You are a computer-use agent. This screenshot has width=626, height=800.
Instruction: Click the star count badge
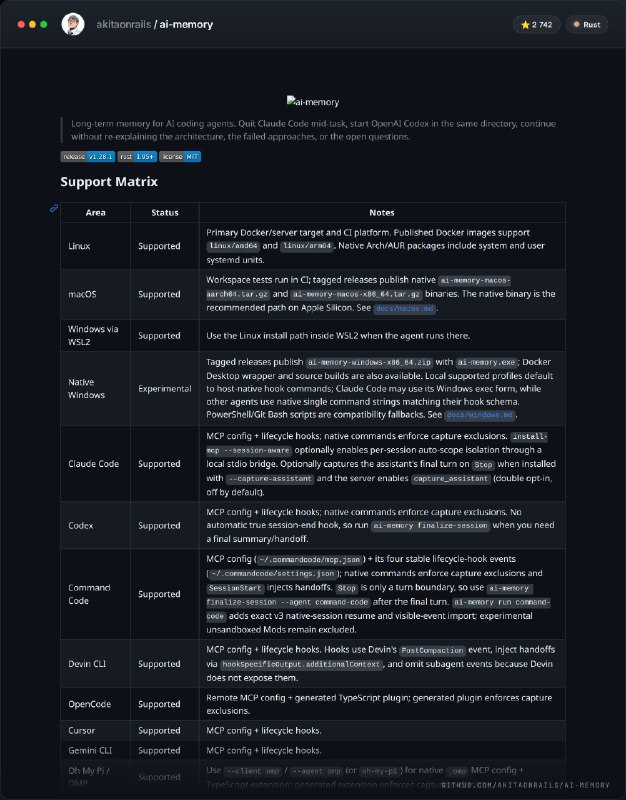537,24
